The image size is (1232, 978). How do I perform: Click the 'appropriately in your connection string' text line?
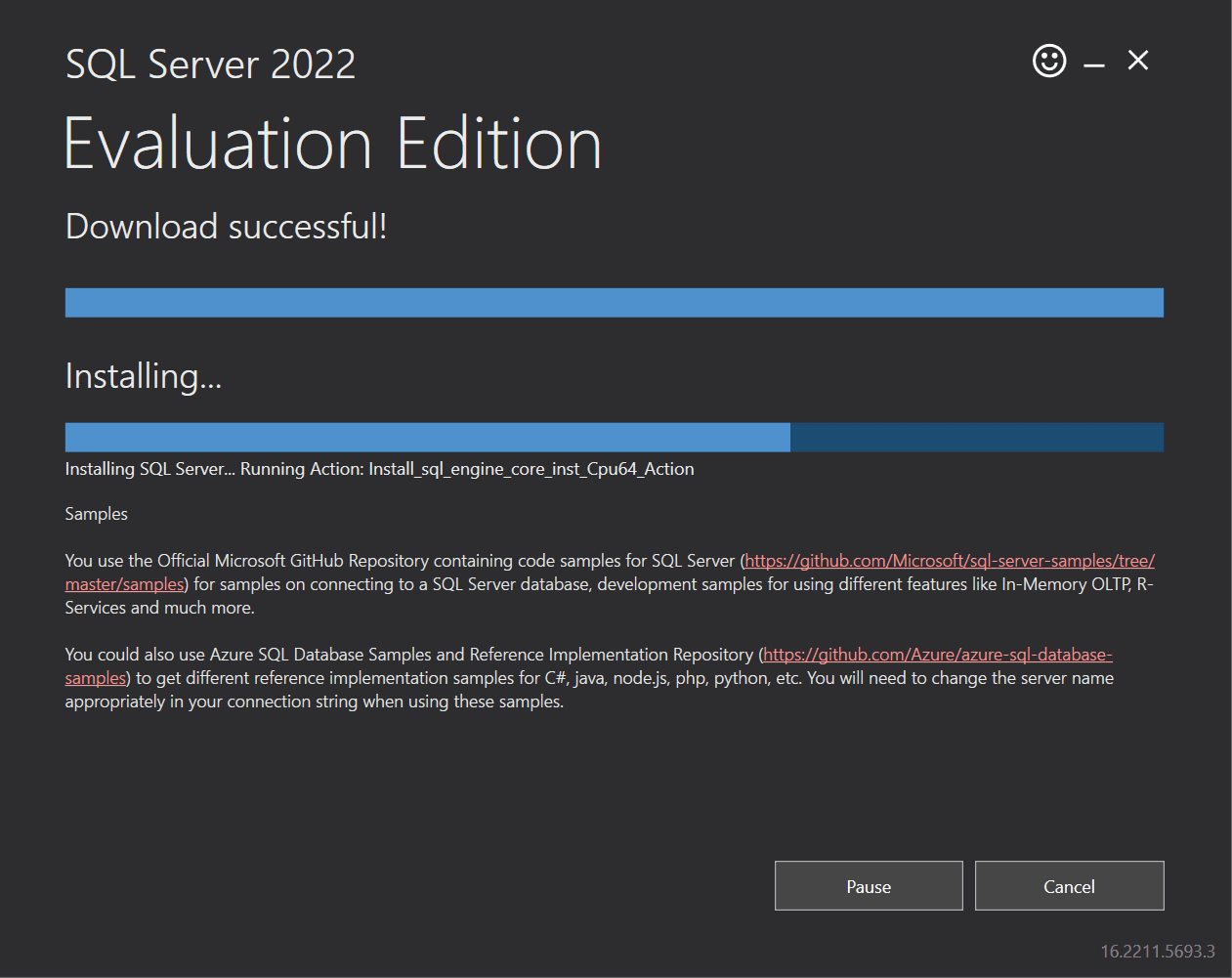314,702
